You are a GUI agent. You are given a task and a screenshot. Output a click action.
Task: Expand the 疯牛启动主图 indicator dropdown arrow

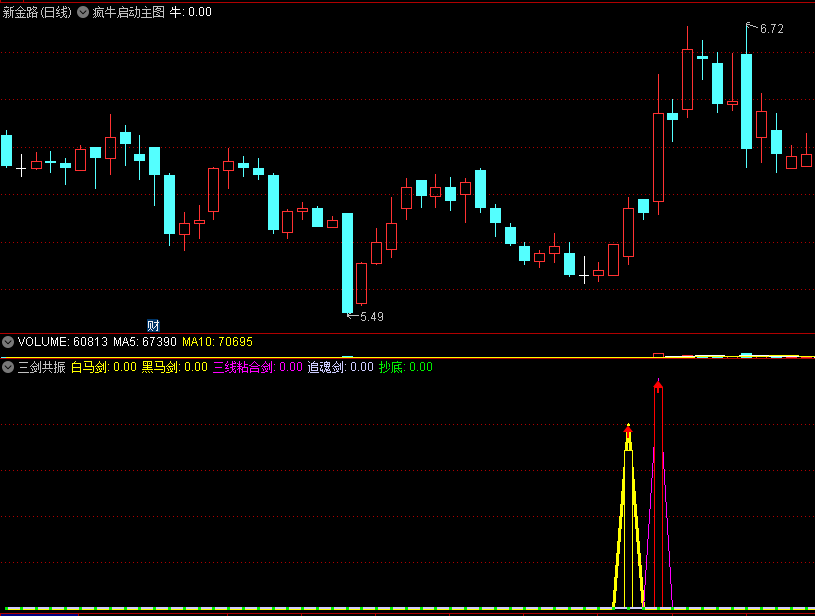(x=83, y=12)
